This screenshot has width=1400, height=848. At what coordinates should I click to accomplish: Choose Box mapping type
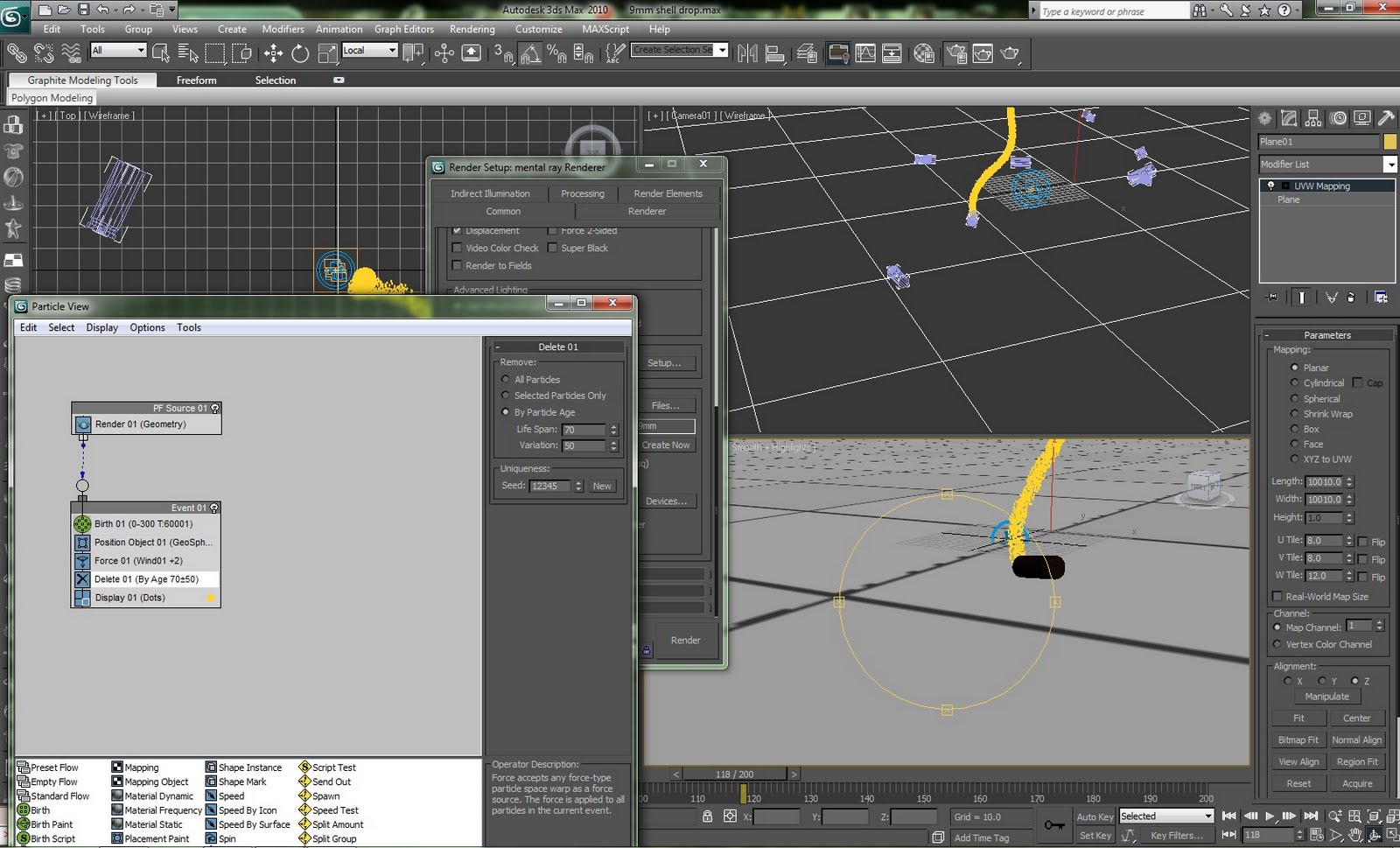pyautogui.click(x=1295, y=429)
